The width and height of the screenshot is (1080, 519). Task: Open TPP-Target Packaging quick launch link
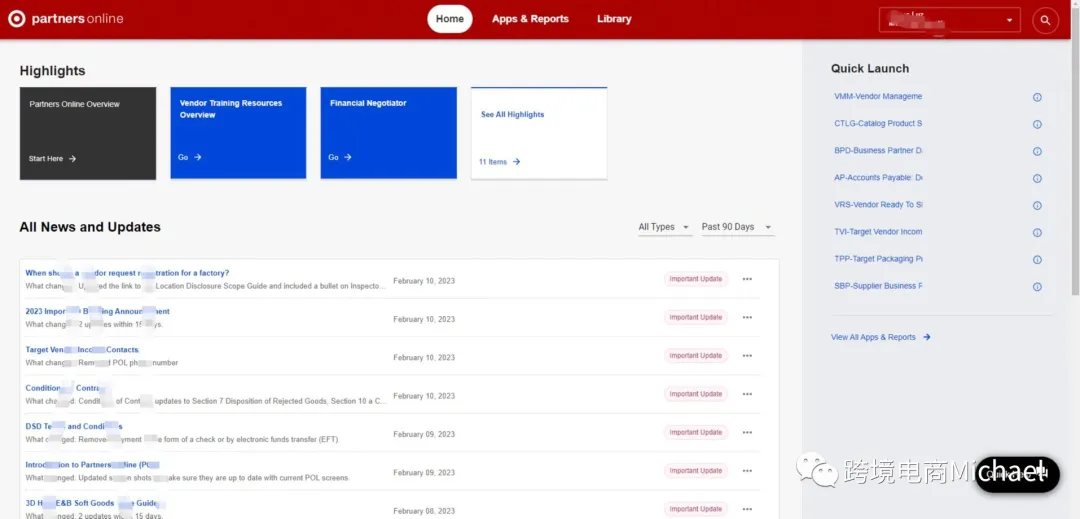878,259
